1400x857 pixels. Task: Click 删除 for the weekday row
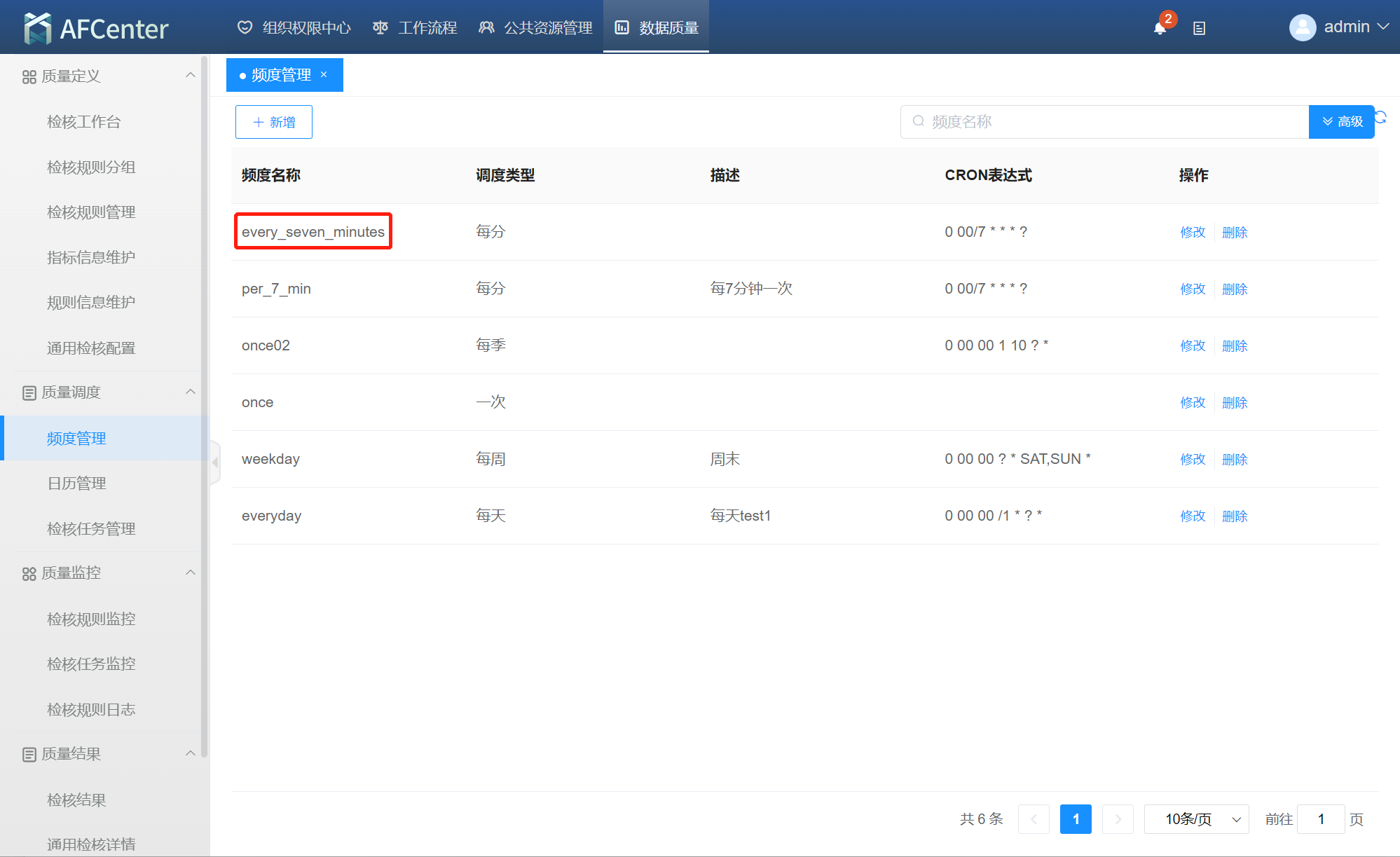tap(1234, 459)
